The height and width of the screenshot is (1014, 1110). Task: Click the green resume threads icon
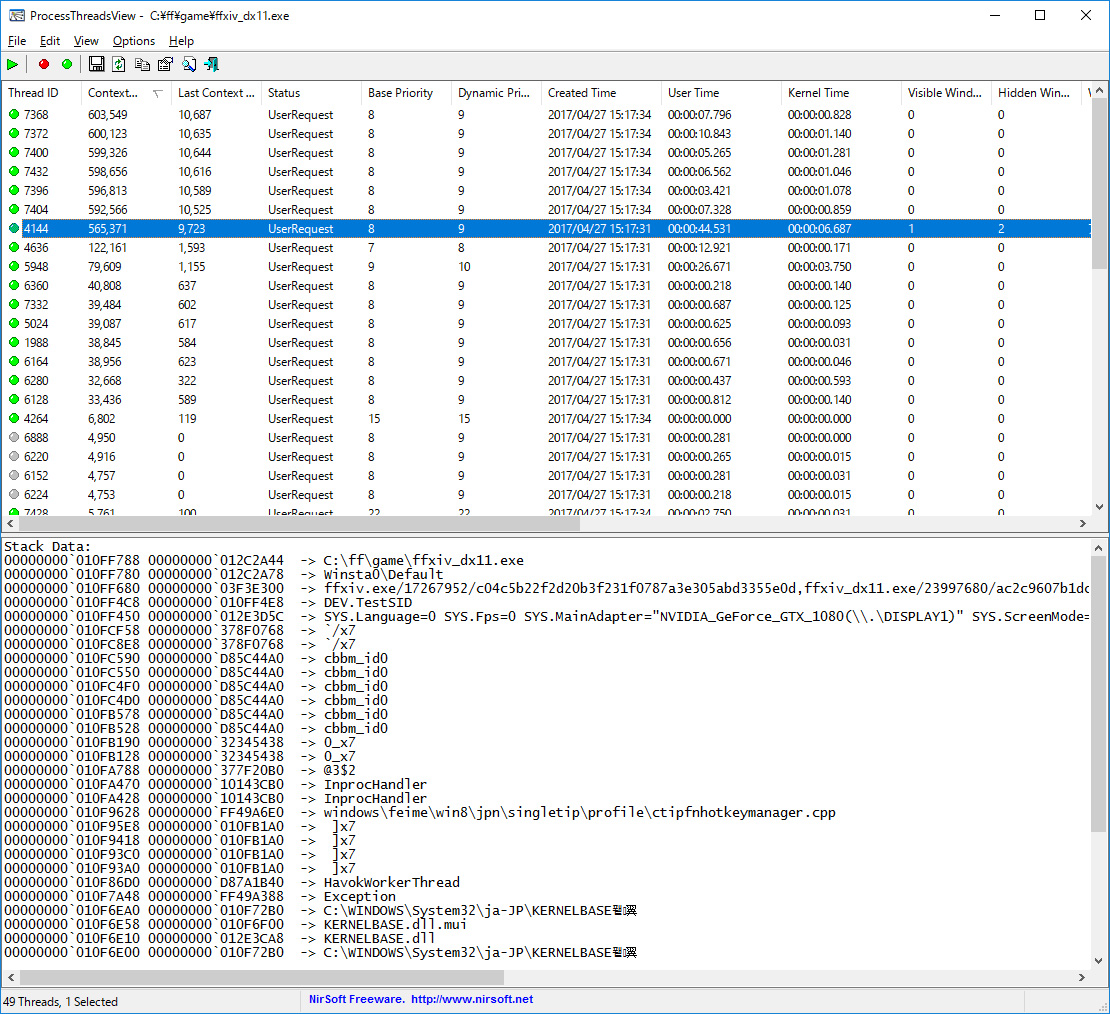[x=67, y=64]
